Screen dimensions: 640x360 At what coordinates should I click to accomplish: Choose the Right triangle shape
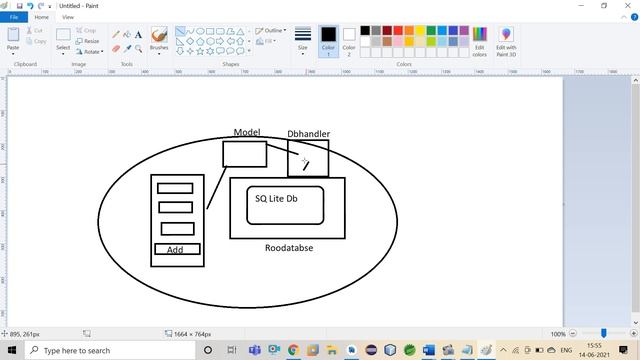[x=180, y=41]
